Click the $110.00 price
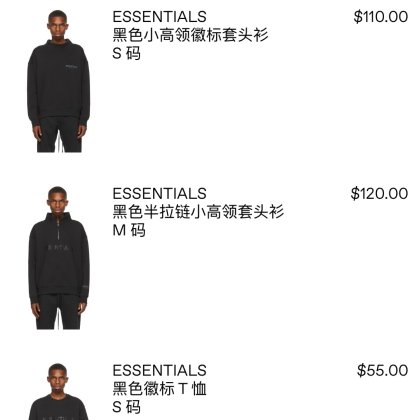 point(381,17)
